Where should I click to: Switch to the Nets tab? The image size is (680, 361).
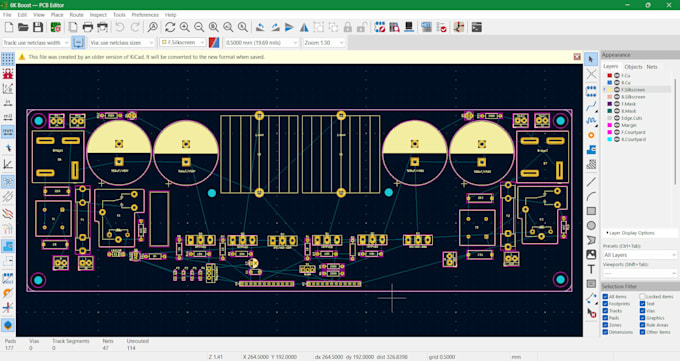coord(652,67)
